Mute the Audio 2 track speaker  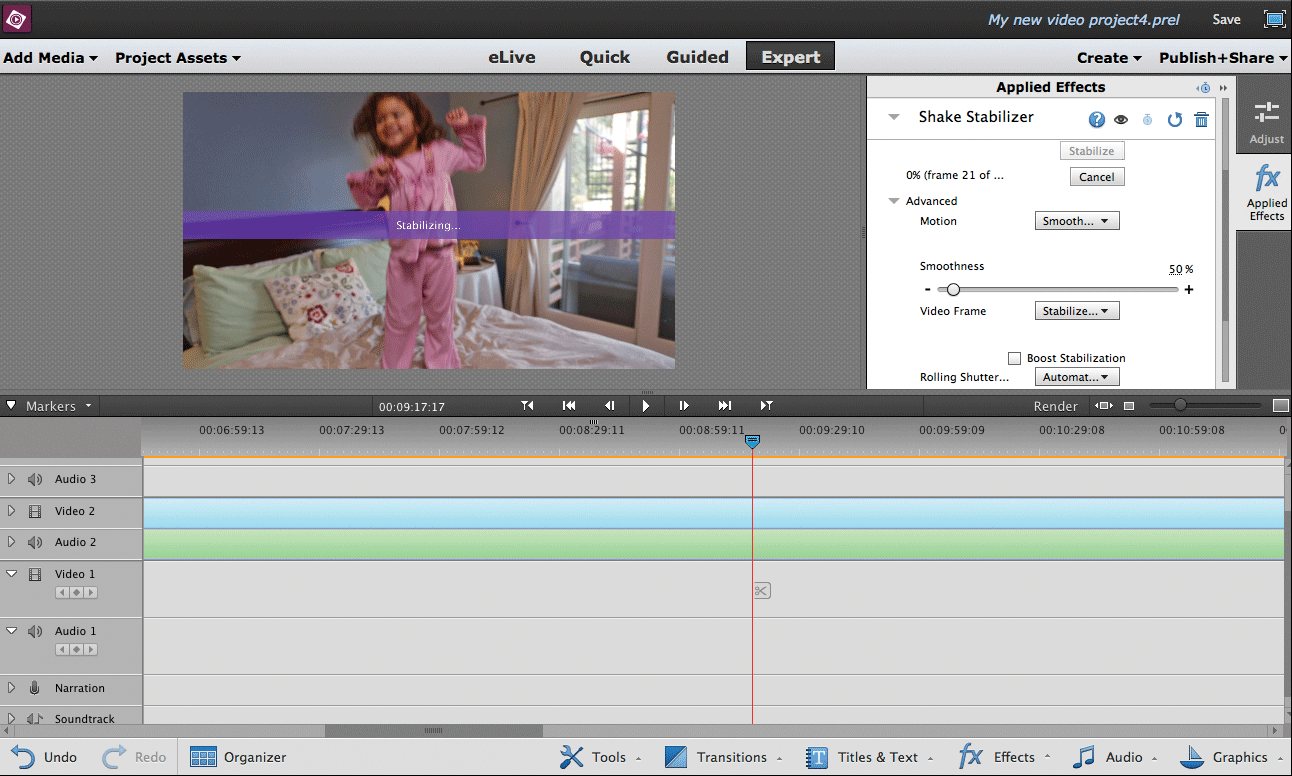click(x=35, y=542)
